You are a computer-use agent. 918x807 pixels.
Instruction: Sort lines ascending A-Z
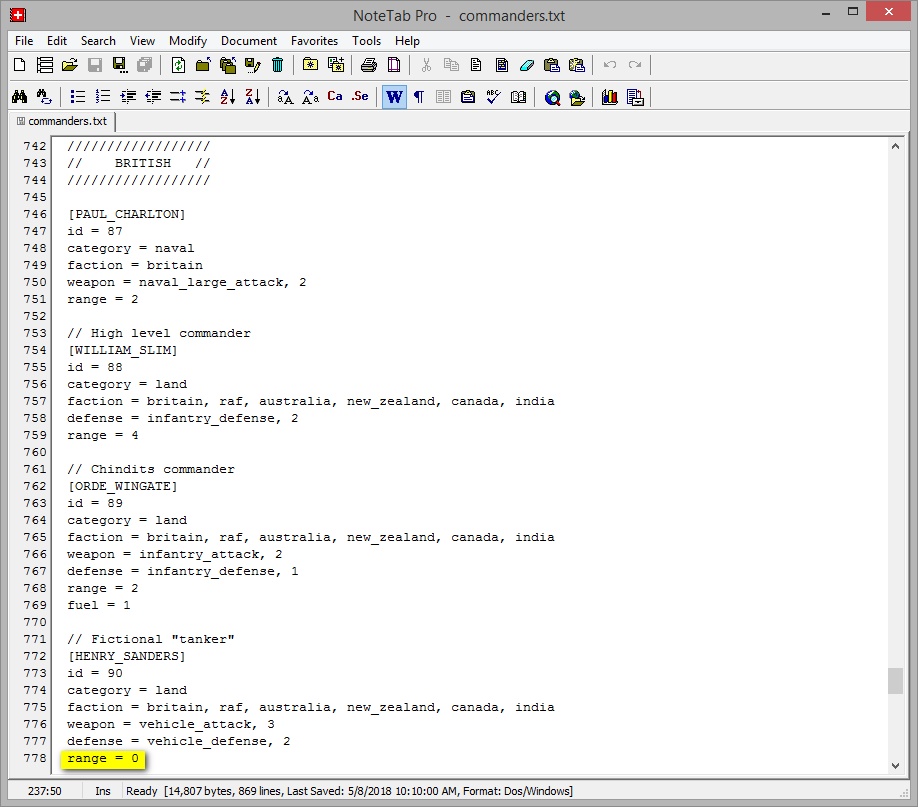pyautogui.click(x=227, y=97)
